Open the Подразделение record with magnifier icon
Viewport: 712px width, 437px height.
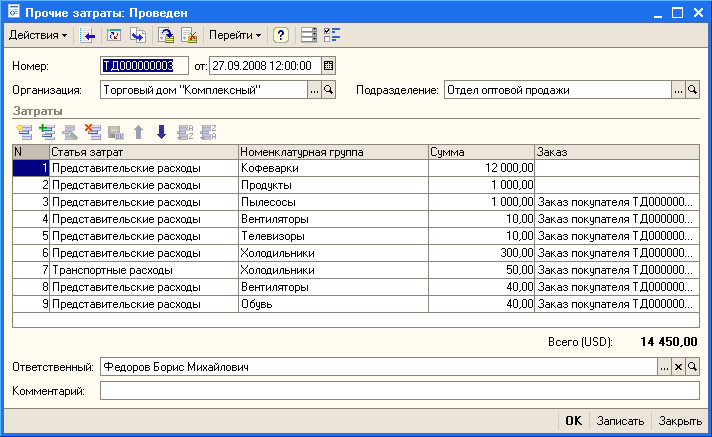pyautogui.click(x=692, y=90)
